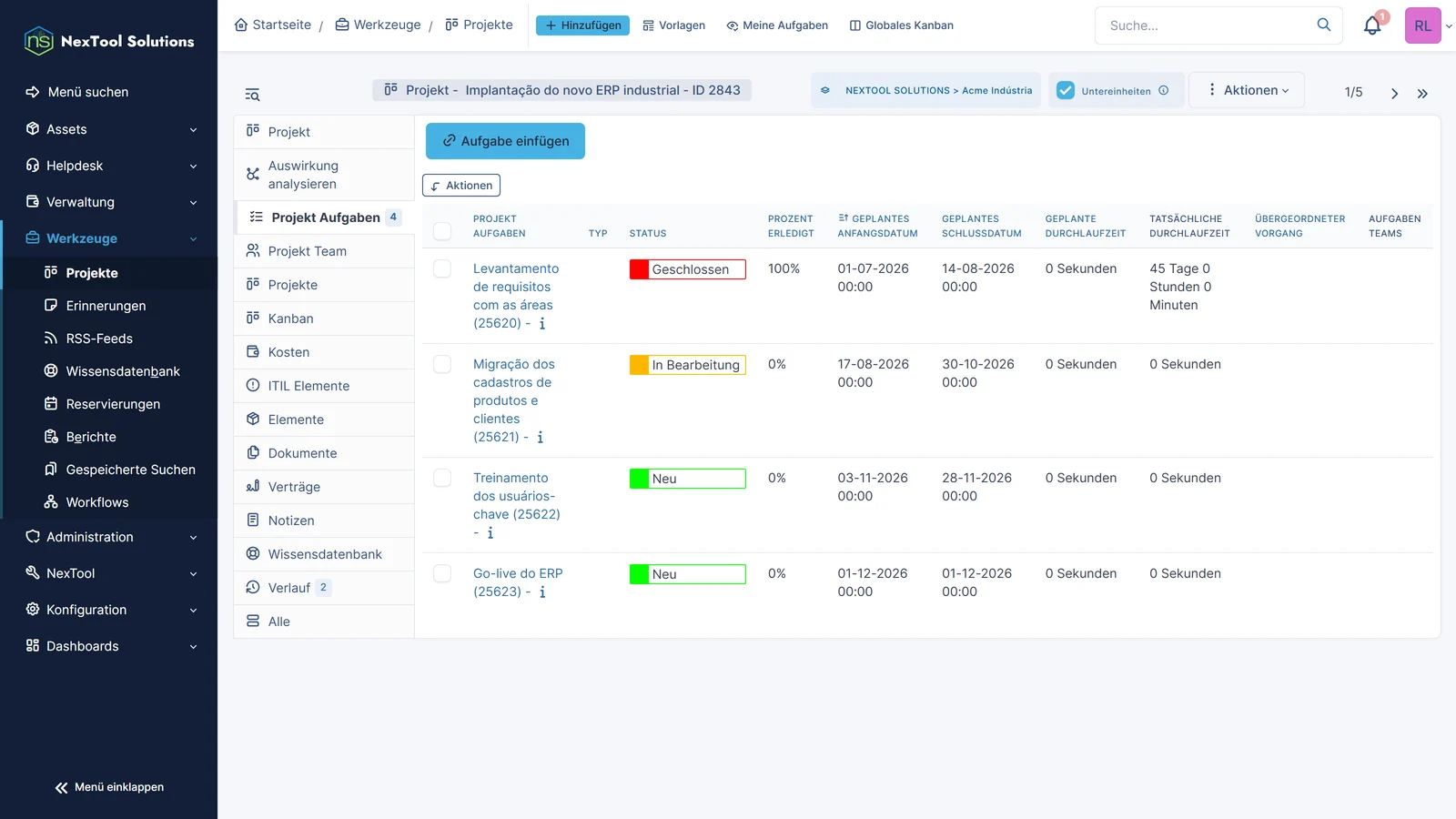The image size is (1456, 819).
Task: Click the Aufgabe einfügen button
Action: click(x=505, y=141)
